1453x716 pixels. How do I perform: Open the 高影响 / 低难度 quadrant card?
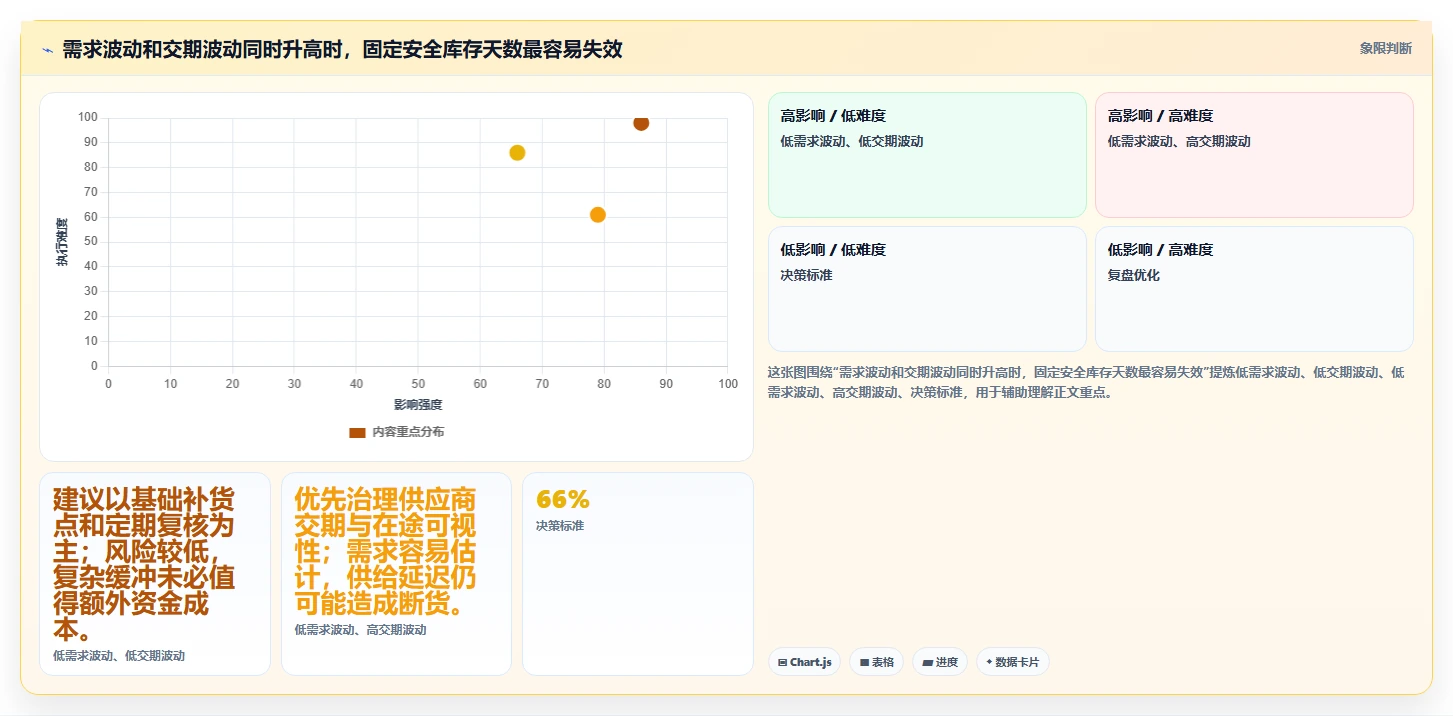click(927, 155)
